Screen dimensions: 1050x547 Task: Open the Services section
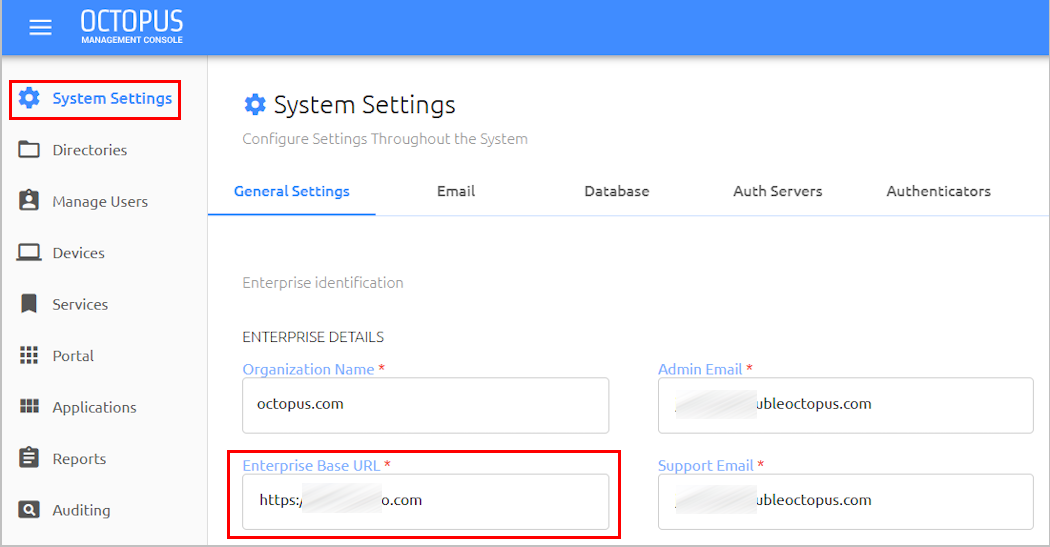(80, 305)
